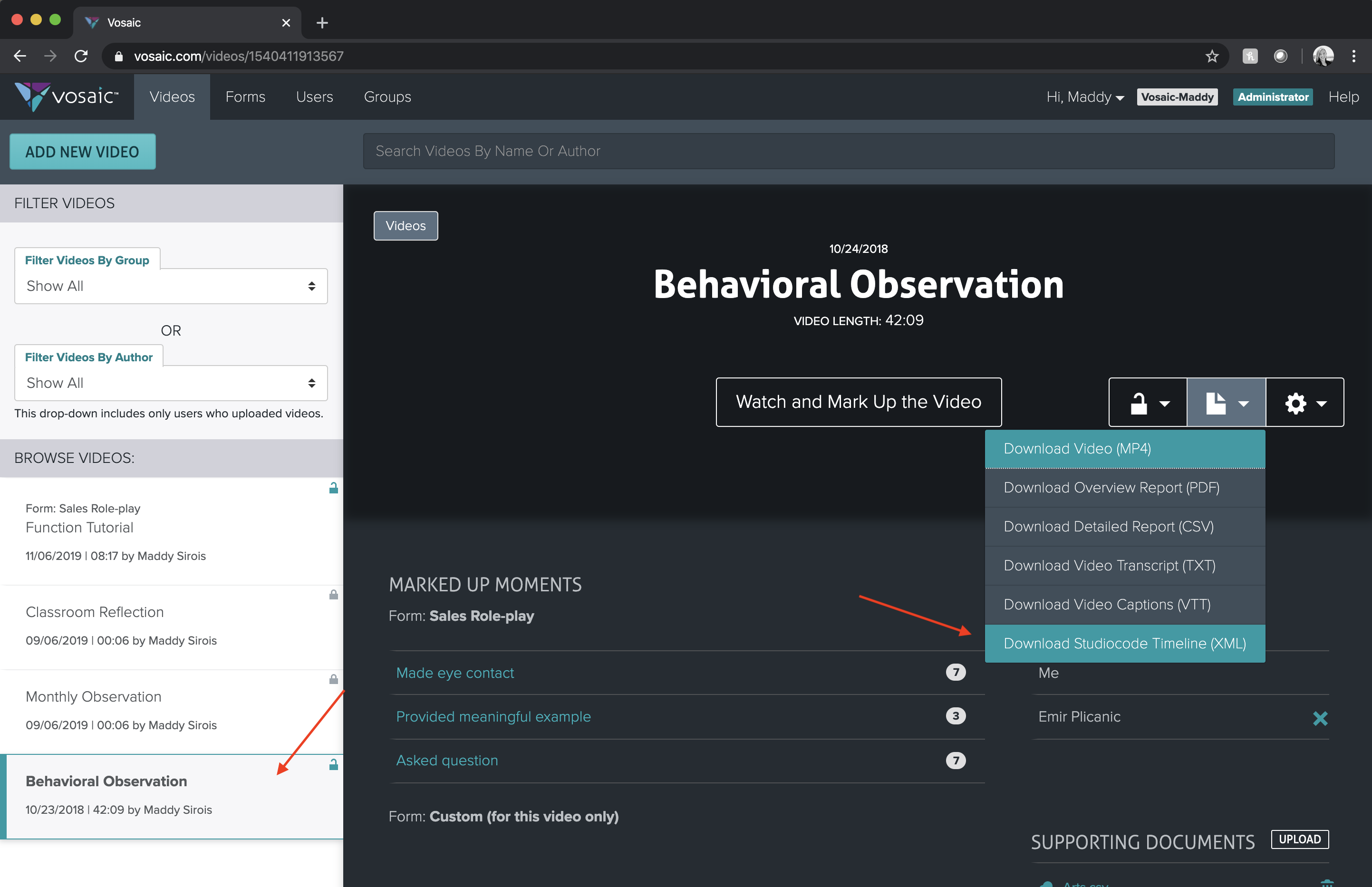Image resolution: width=1372 pixels, height=887 pixels.
Task: Open Filter Videos By Group dropdown
Action: pyautogui.click(x=171, y=286)
